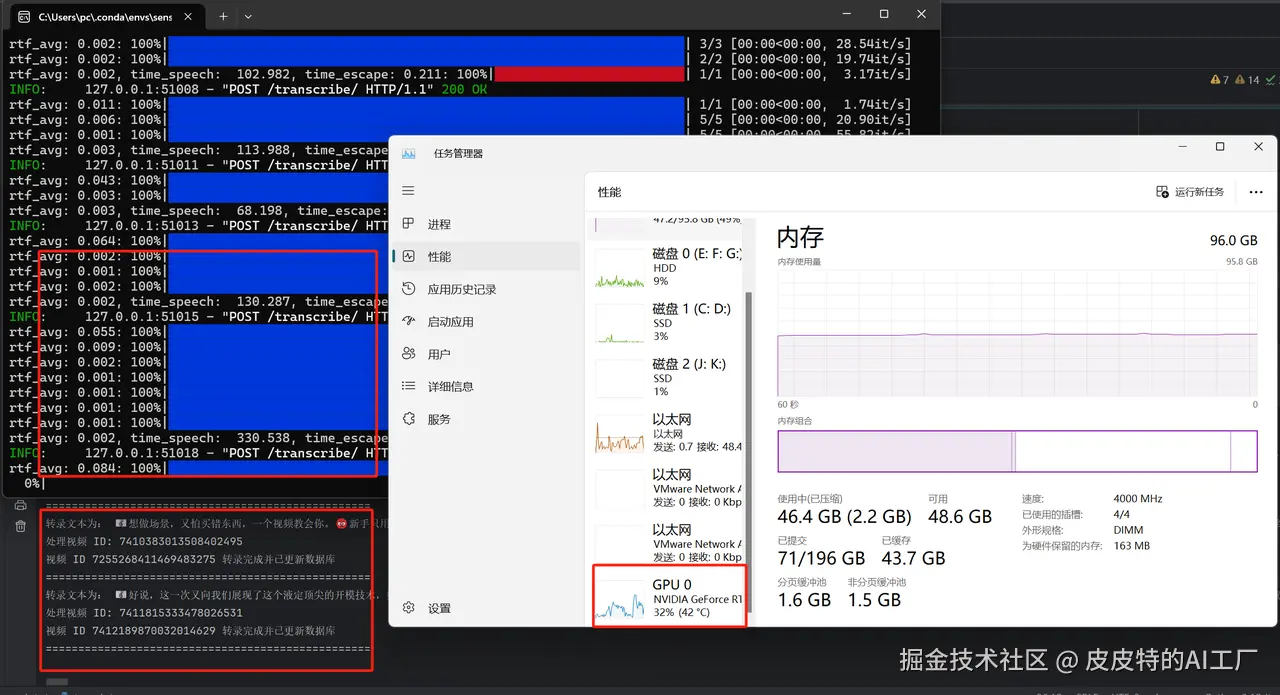Click the 4000 MHz memory speed value
1280x695 pixels.
pyautogui.click(x=1137, y=498)
